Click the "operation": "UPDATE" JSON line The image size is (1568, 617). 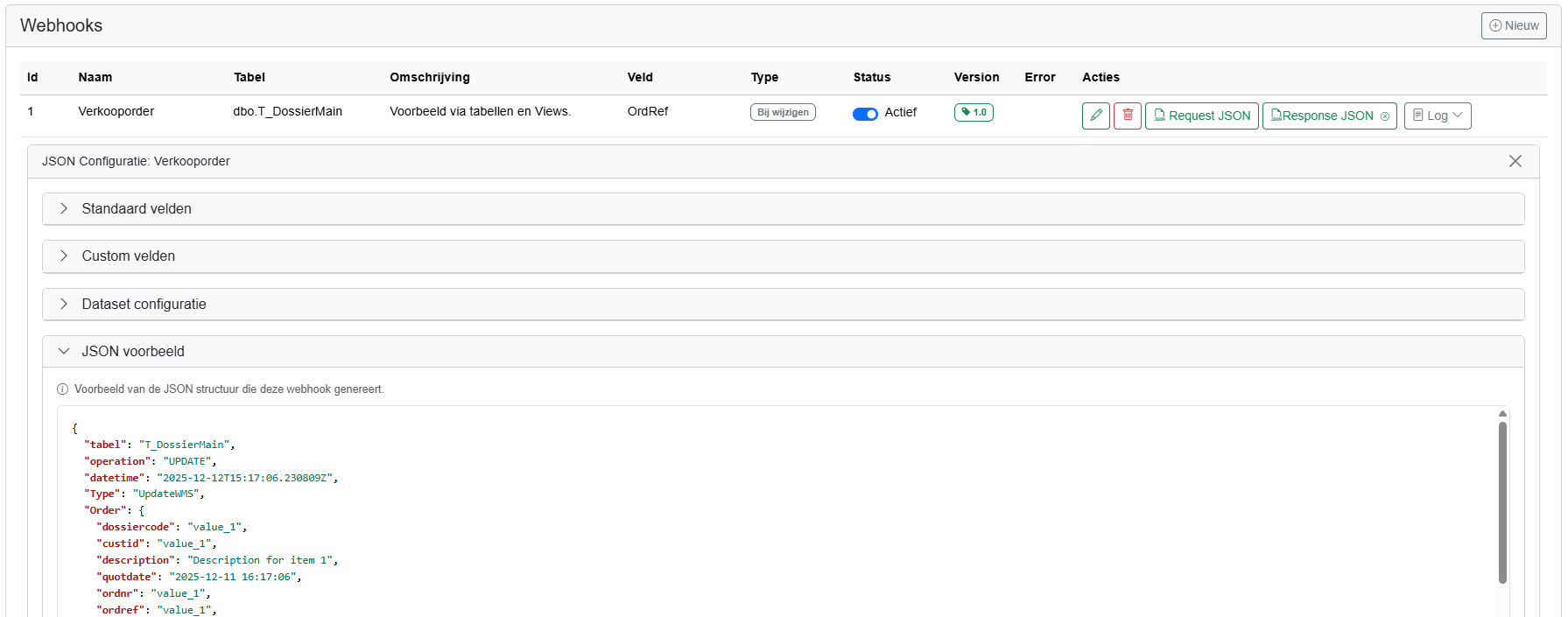(151, 461)
